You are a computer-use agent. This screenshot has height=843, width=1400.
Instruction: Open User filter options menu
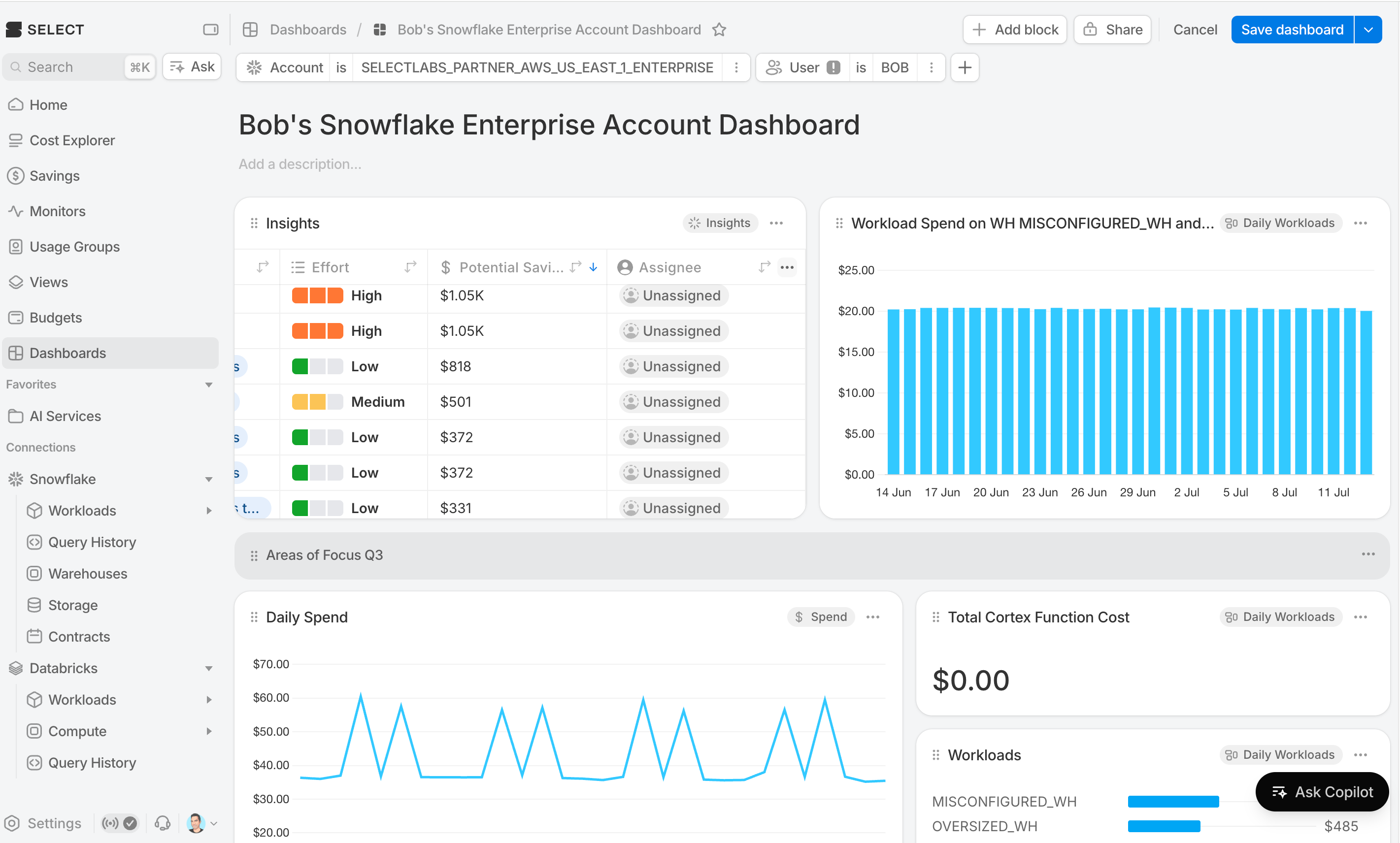click(931, 67)
